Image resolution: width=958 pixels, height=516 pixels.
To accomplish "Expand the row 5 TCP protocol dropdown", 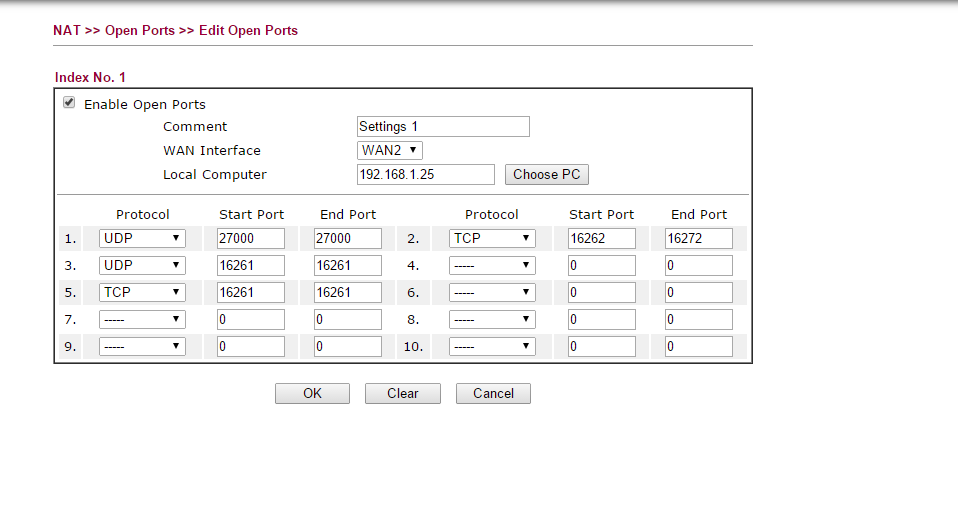I will (142, 293).
